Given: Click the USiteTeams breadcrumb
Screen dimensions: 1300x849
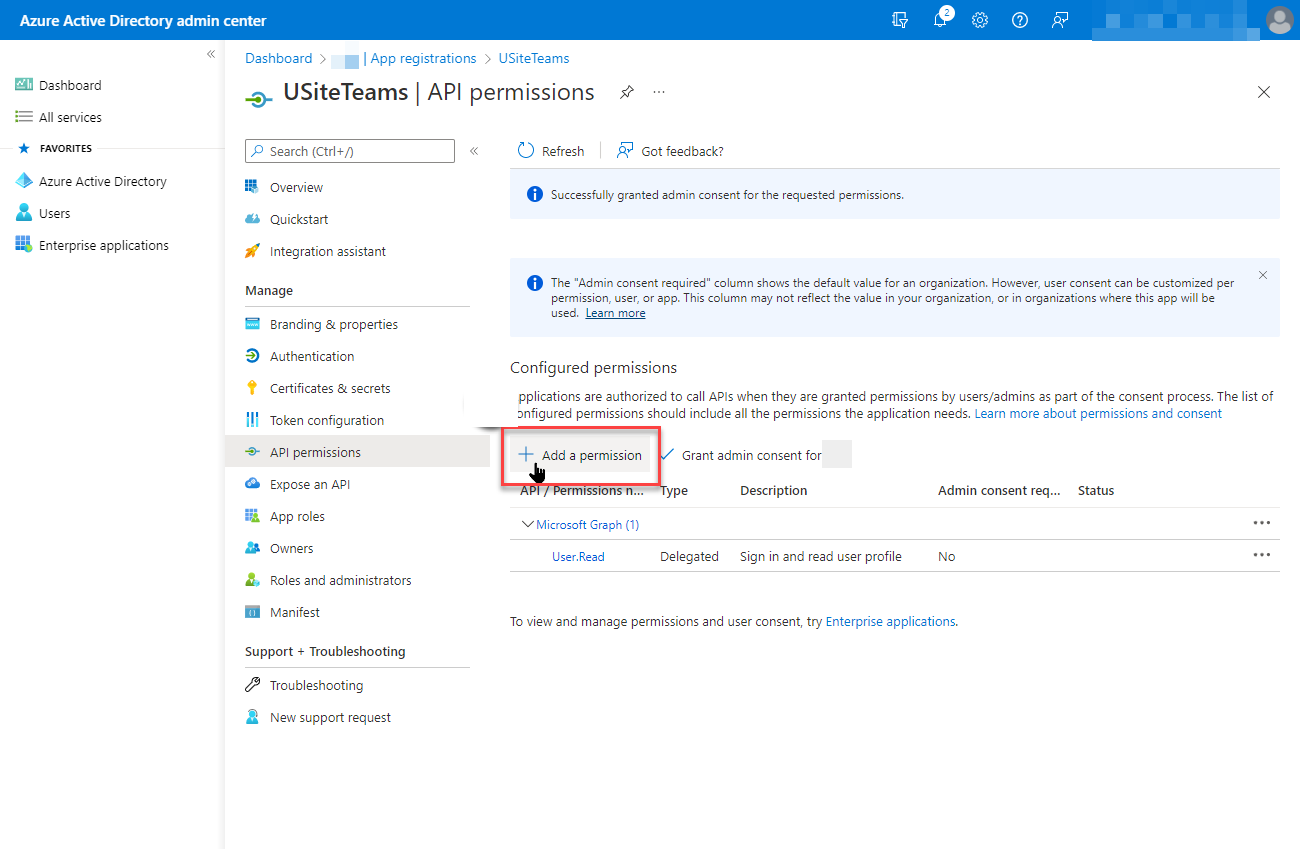Looking at the screenshot, I should tap(534, 58).
